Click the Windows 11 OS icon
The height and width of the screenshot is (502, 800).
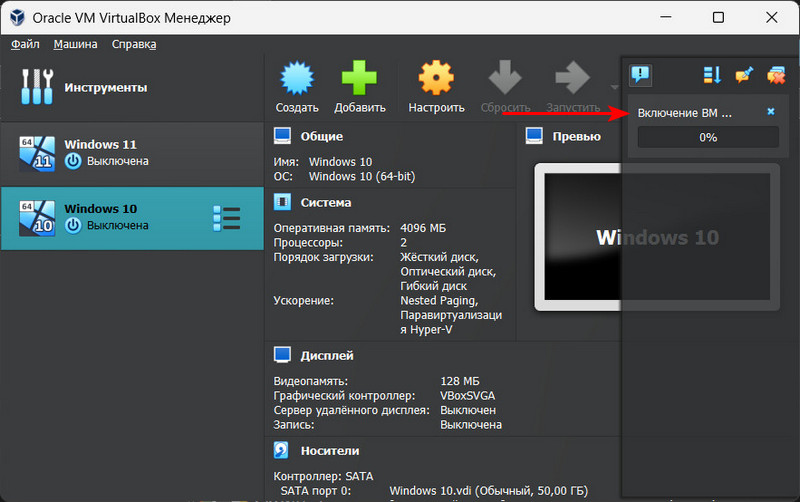coord(37,154)
